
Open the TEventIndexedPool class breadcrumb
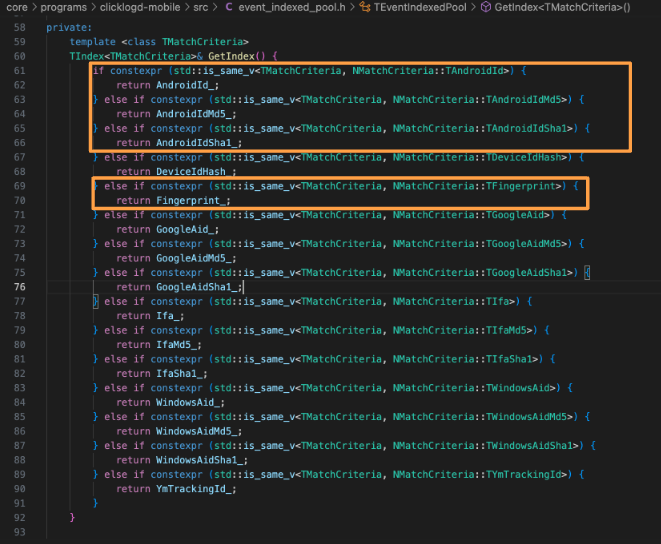coord(420,7)
